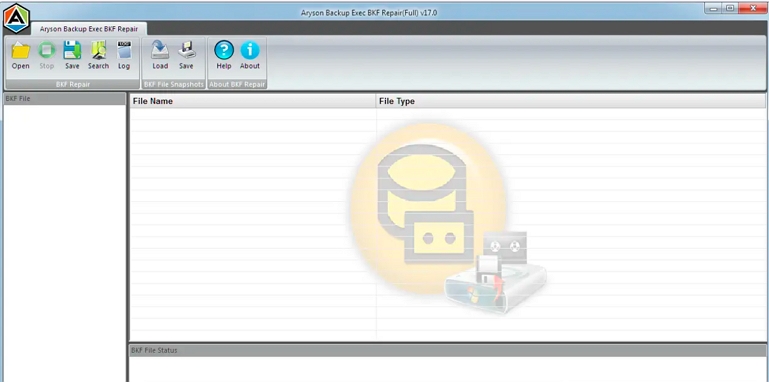
Task: Click the About BKF Repair group label
Action: [237, 84]
